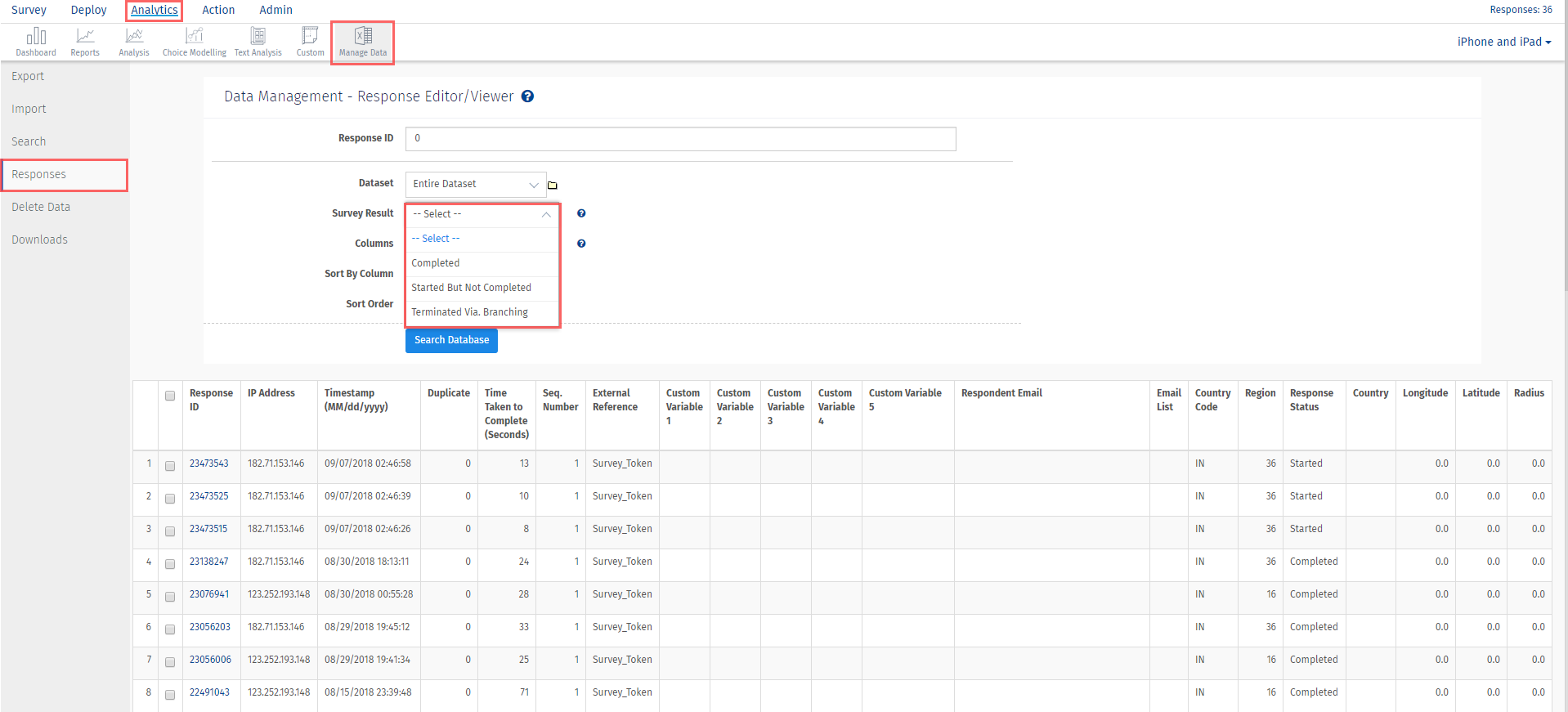
Task: Click the Search Database button
Action: pos(451,340)
